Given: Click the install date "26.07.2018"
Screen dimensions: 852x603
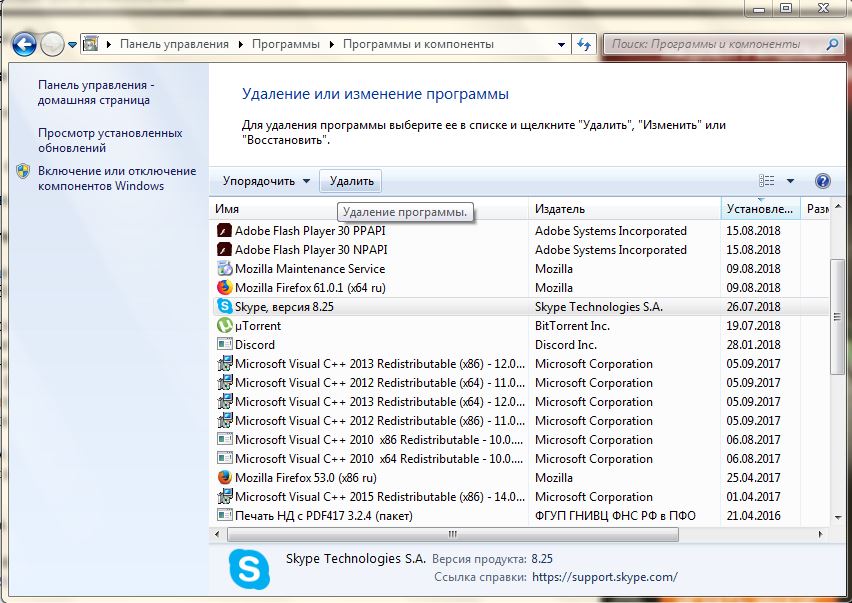Looking at the screenshot, I should pos(753,307).
